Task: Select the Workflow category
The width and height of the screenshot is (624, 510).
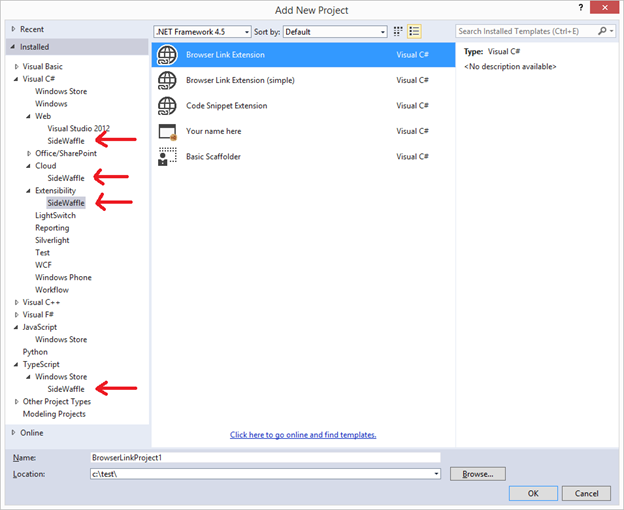Action: [x=52, y=290]
